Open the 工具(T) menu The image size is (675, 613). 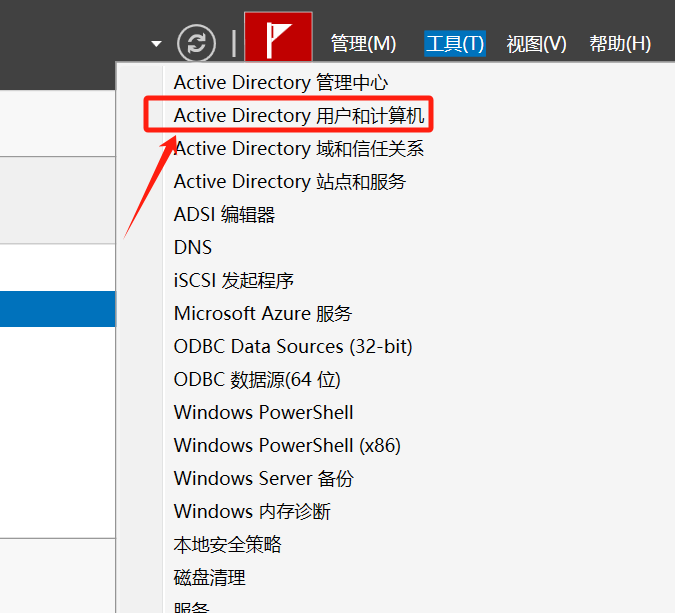click(455, 44)
